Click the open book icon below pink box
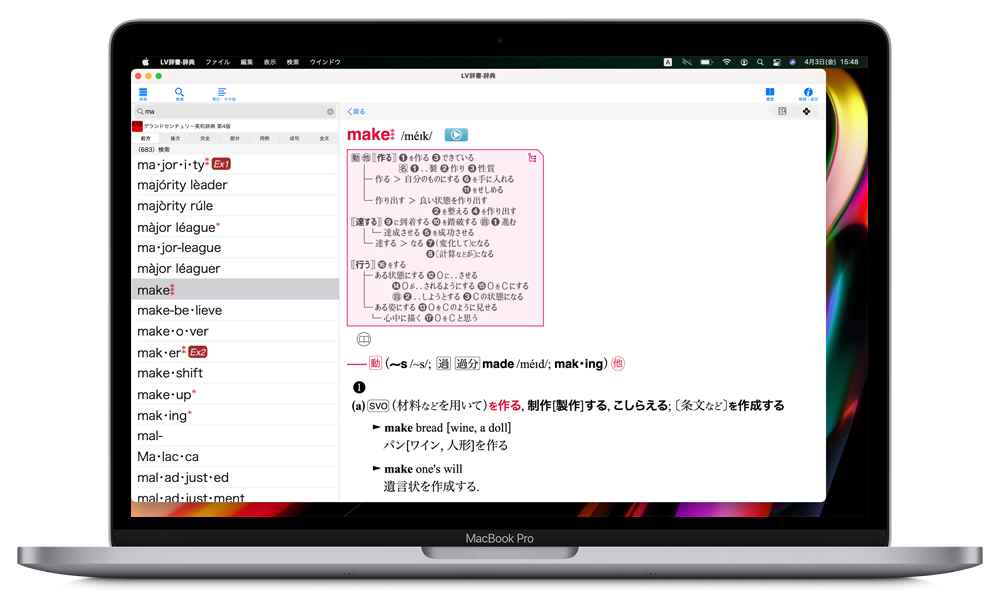The image size is (1000, 600). [x=364, y=339]
